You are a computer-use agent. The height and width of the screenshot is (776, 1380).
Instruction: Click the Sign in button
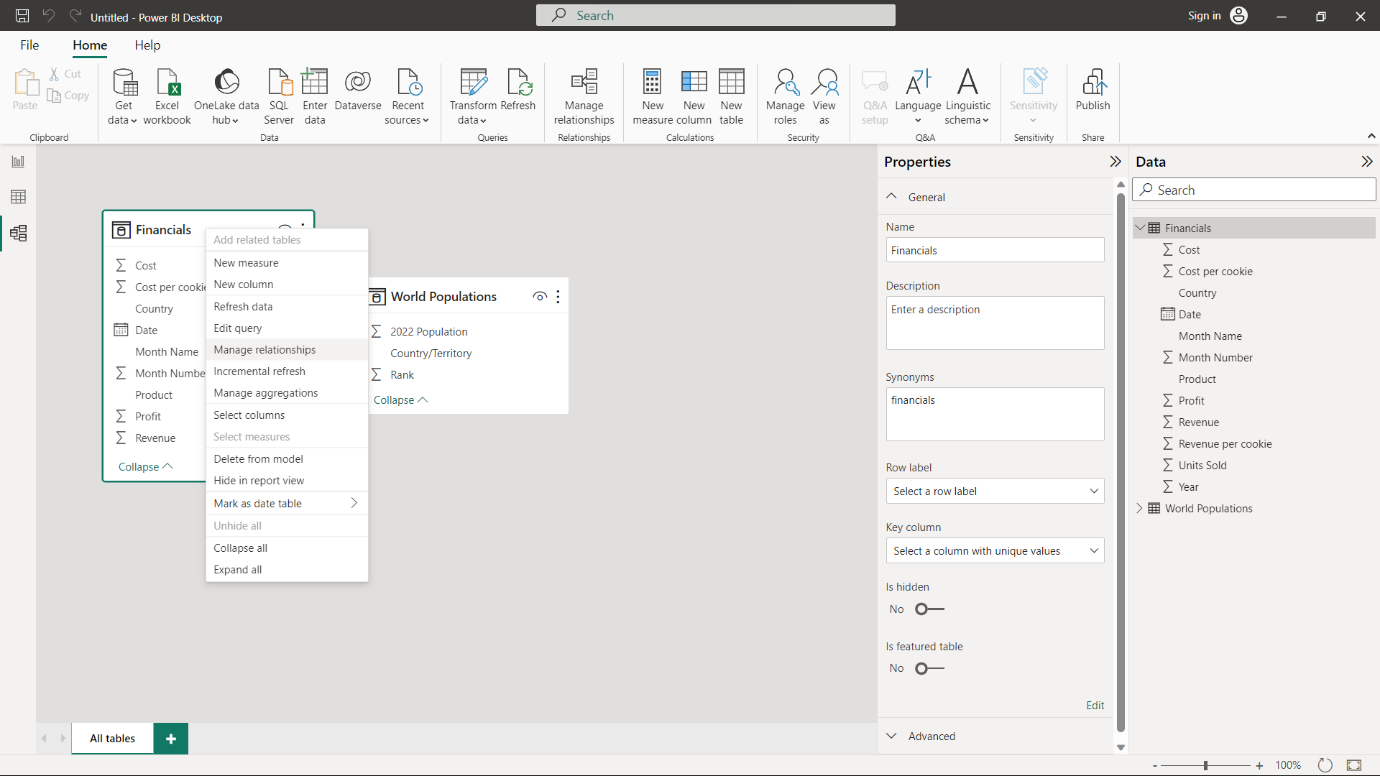1204,16
